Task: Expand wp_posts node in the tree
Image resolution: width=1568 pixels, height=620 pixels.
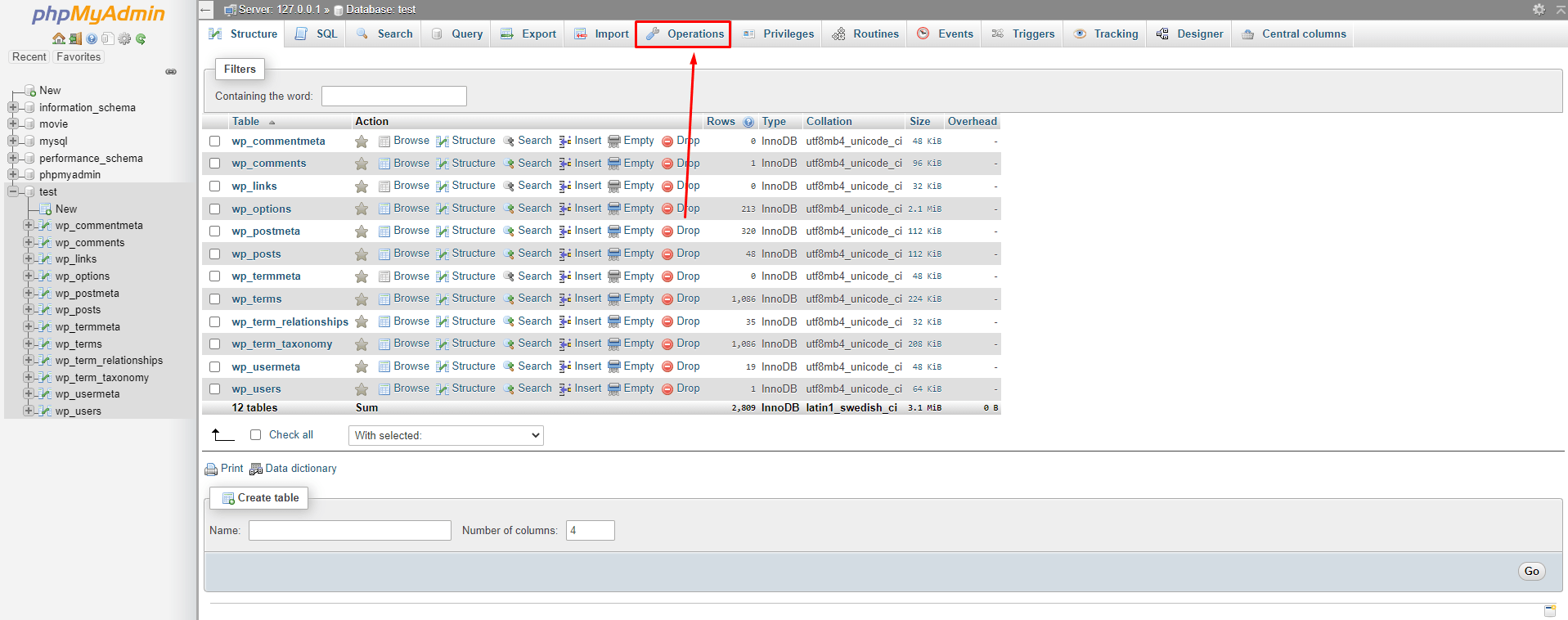Action: pos(29,310)
